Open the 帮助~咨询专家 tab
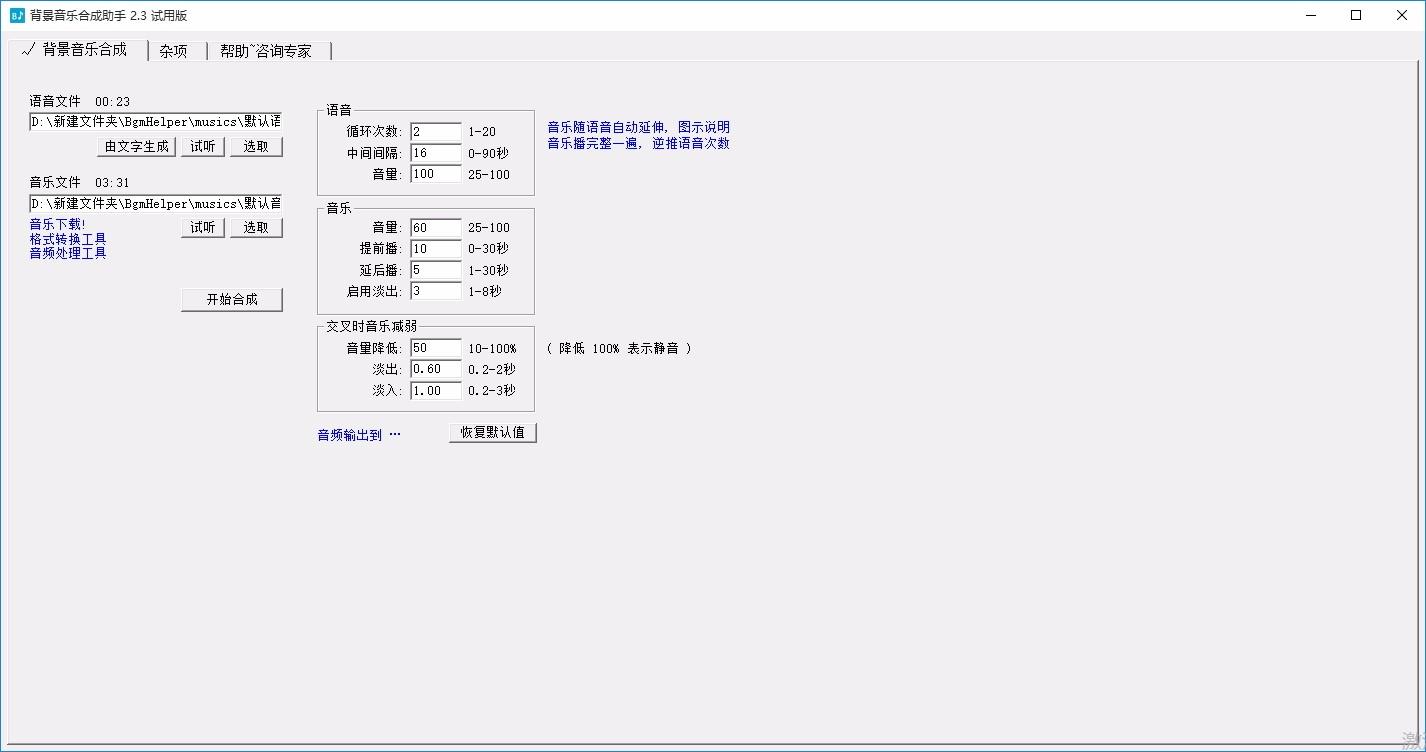Screen dimensions: 1426x752 [266, 51]
